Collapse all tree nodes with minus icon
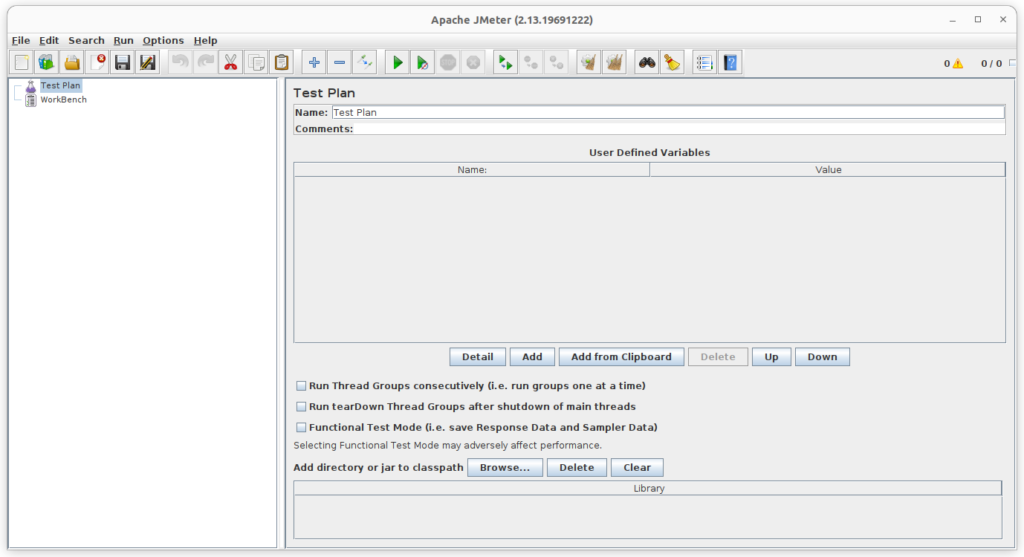This screenshot has height=557, width=1024. coord(340,63)
